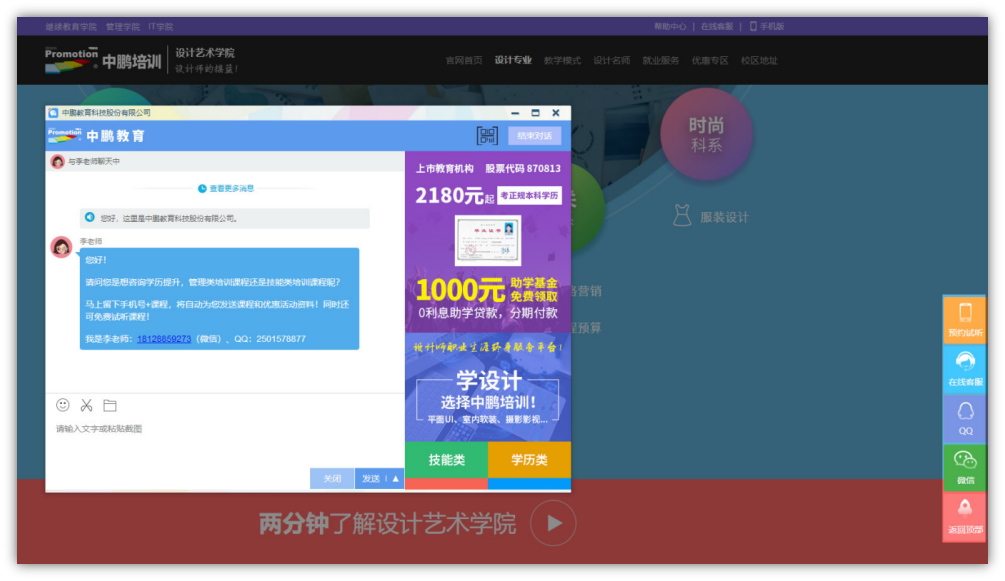Image resolution: width=1005 pixels, height=581 pixels.
Task: Click the diploma certificate image
Action: [x=488, y=240]
